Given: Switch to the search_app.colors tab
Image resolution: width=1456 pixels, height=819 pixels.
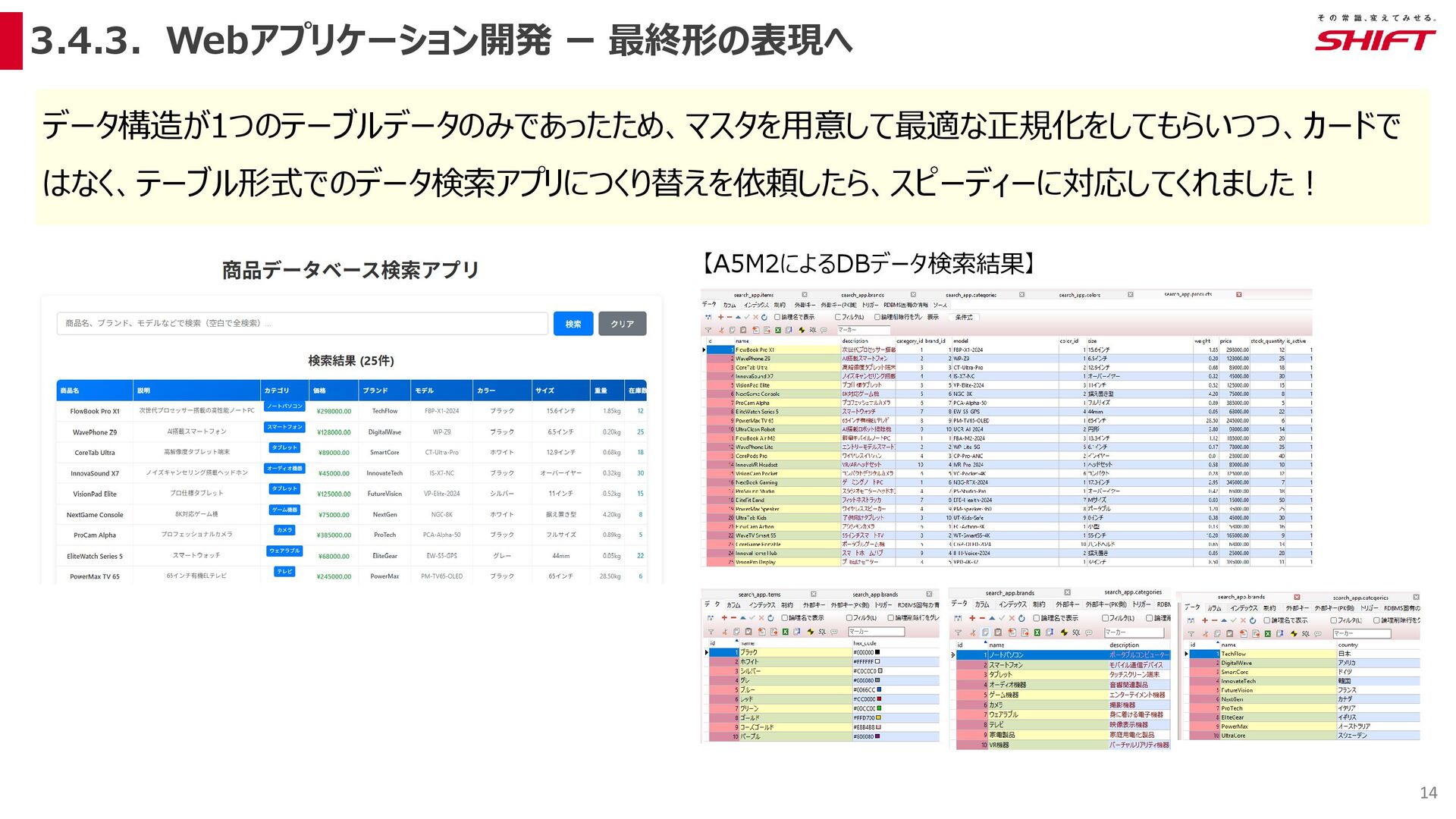Looking at the screenshot, I should (x=1080, y=295).
